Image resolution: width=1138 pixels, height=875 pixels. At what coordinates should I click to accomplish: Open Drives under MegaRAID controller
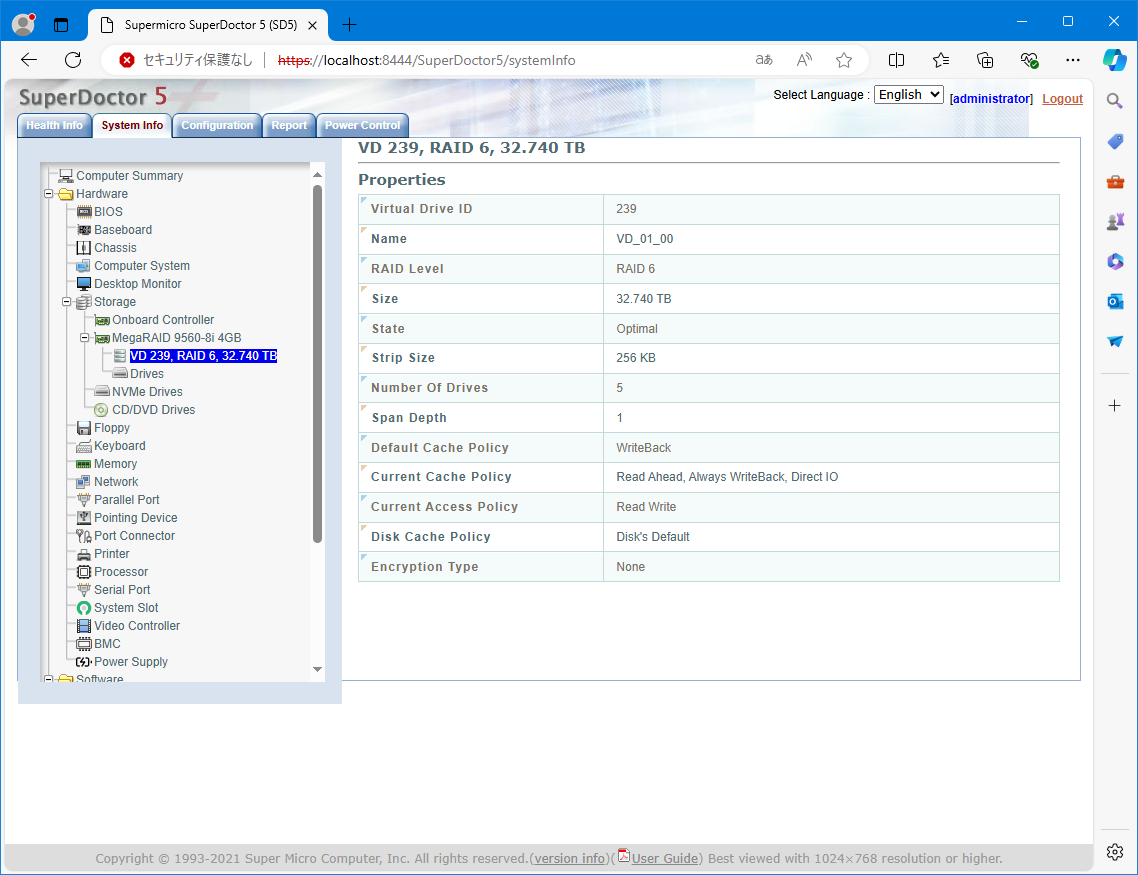(147, 374)
